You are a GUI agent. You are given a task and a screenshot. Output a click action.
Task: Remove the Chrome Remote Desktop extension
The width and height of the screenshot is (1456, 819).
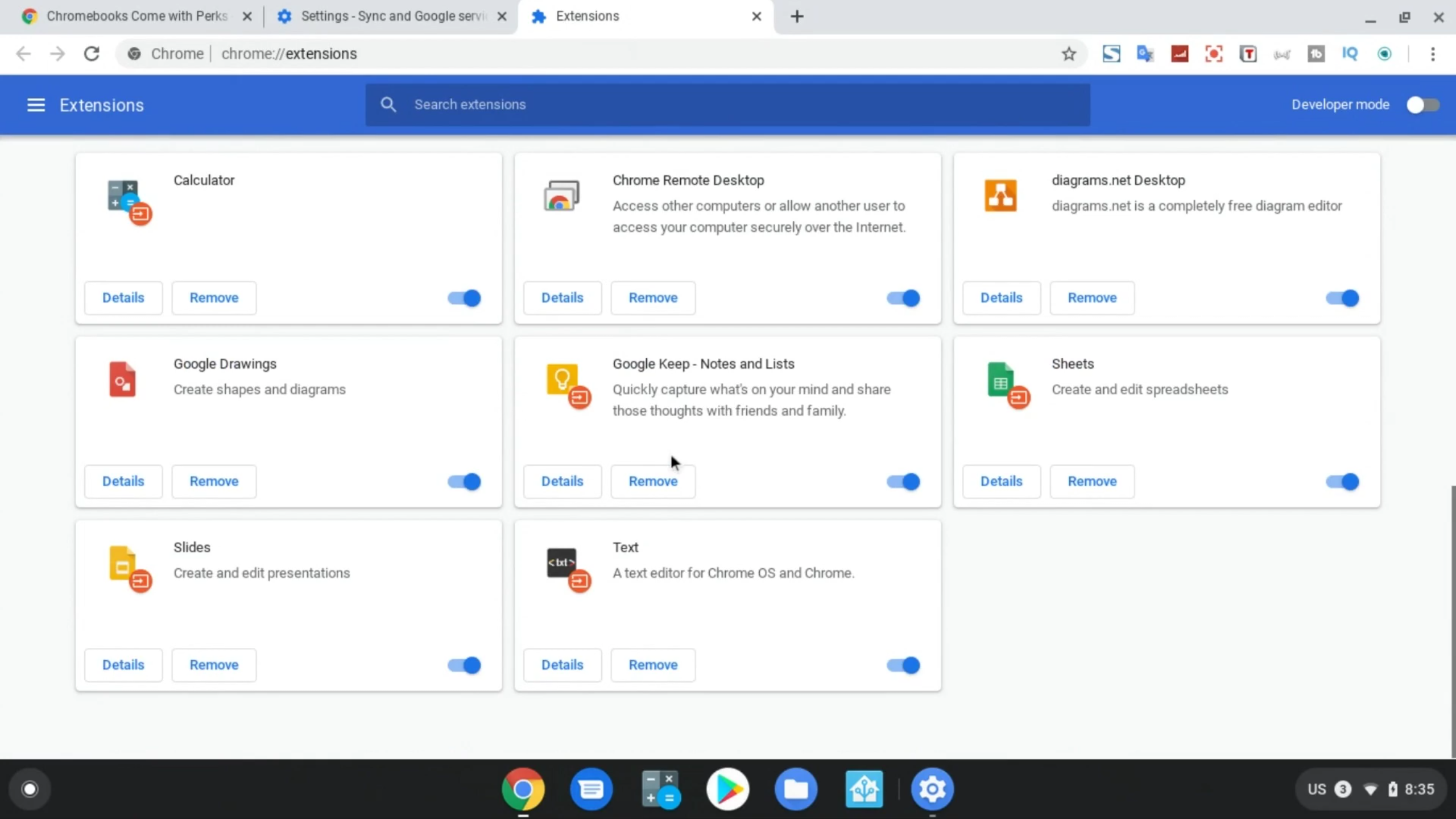[653, 297]
